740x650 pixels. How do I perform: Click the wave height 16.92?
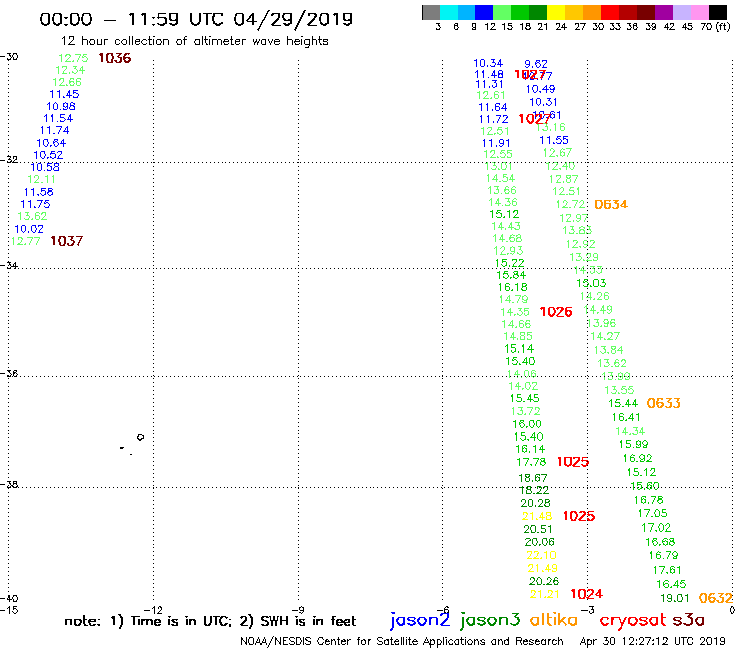(637, 458)
